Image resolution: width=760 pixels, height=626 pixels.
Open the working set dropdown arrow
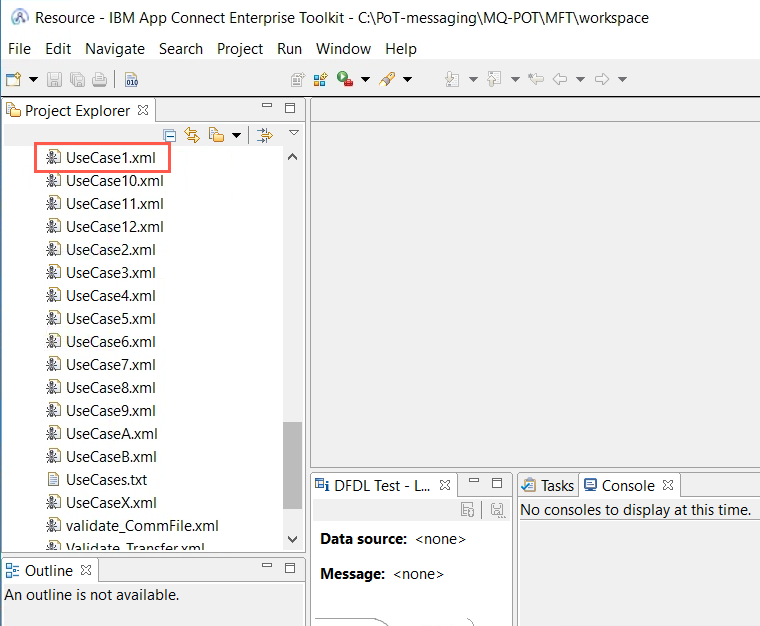(x=237, y=135)
